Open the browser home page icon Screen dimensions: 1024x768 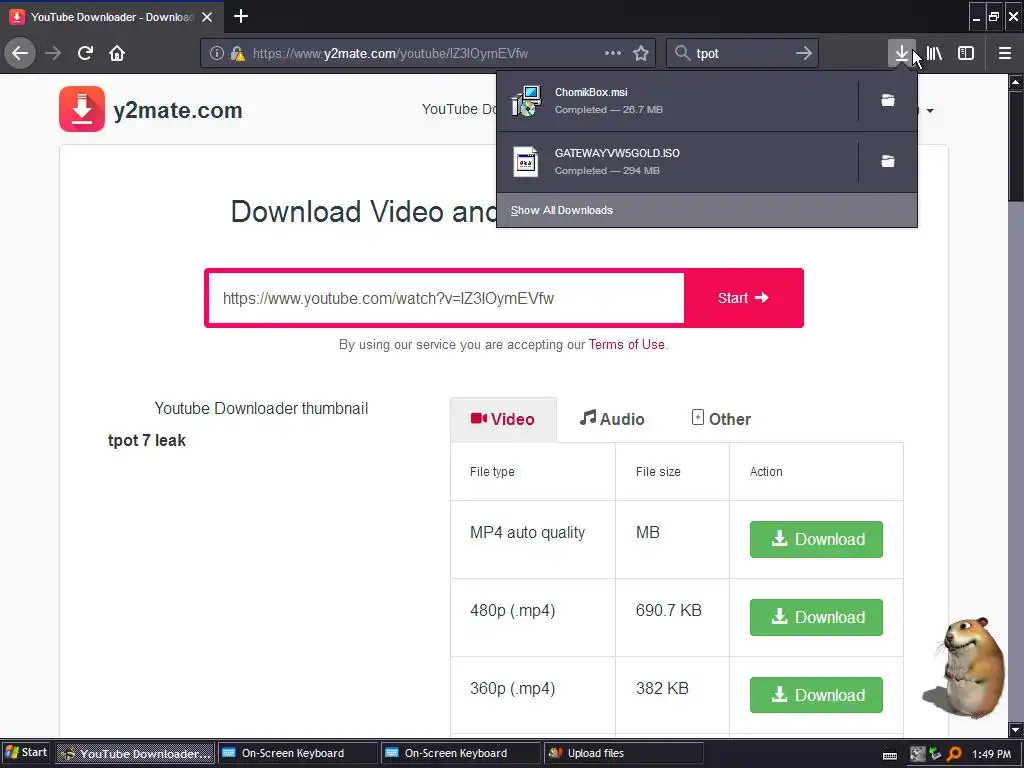coord(117,53)
